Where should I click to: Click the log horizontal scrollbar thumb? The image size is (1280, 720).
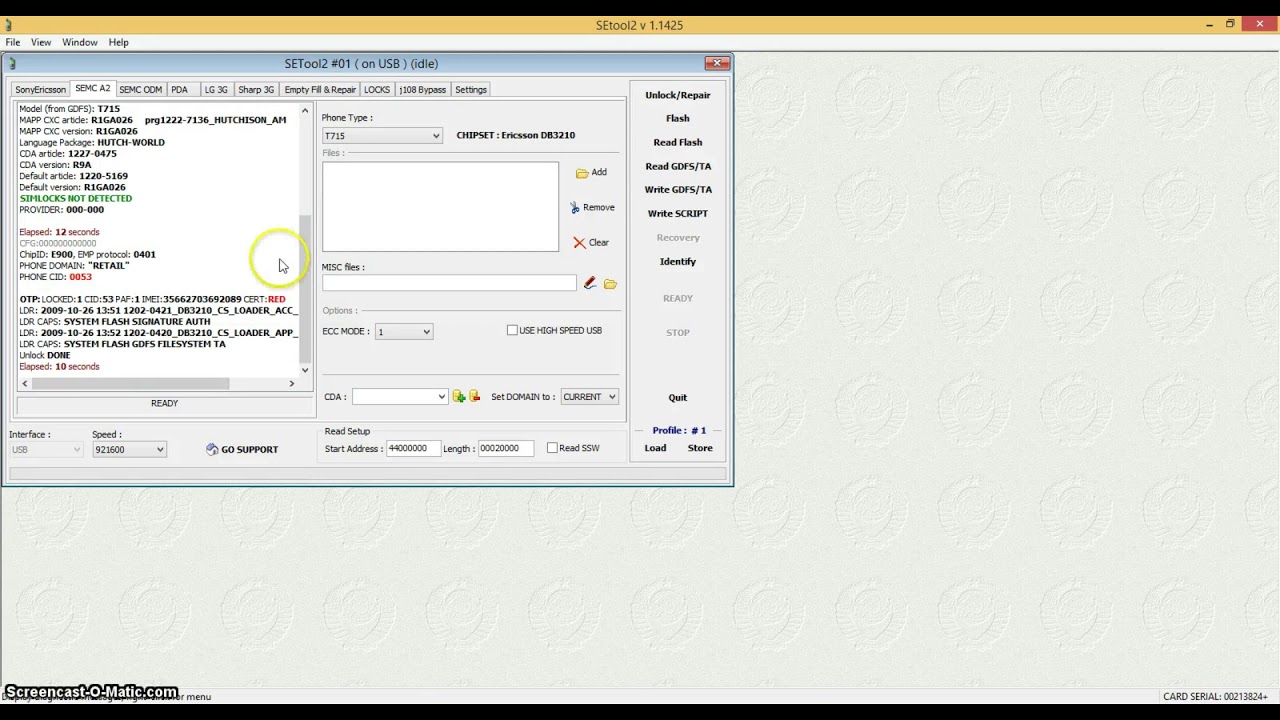(x=130, y=384)
